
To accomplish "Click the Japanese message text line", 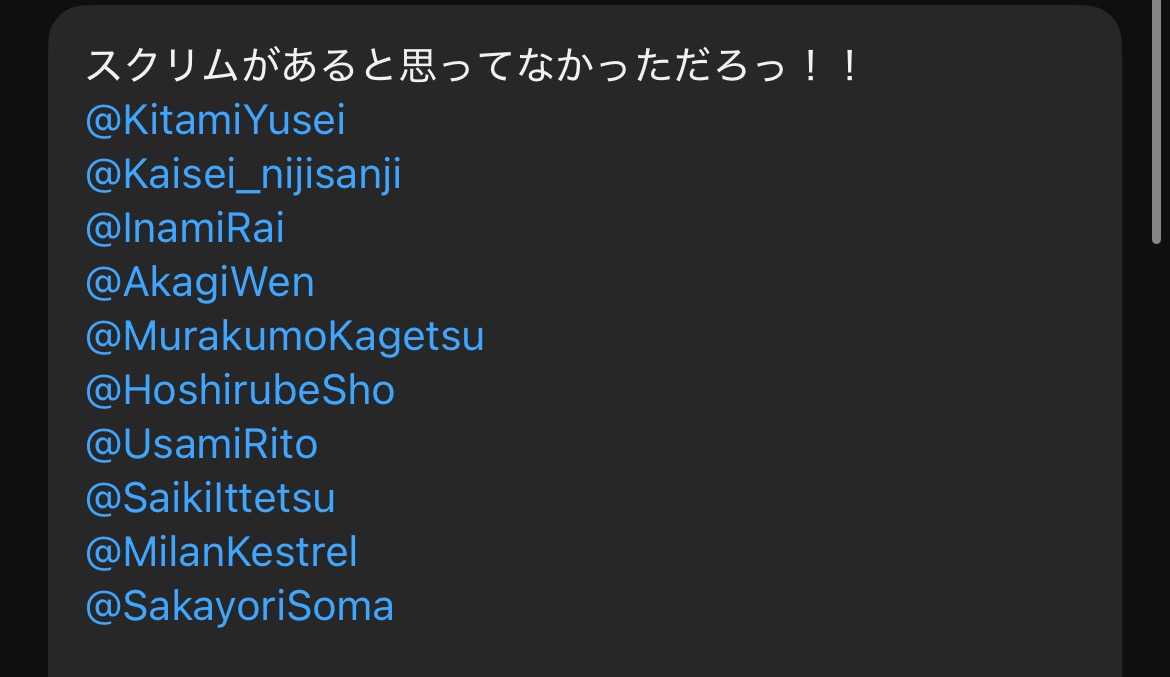I will [473, 66].
